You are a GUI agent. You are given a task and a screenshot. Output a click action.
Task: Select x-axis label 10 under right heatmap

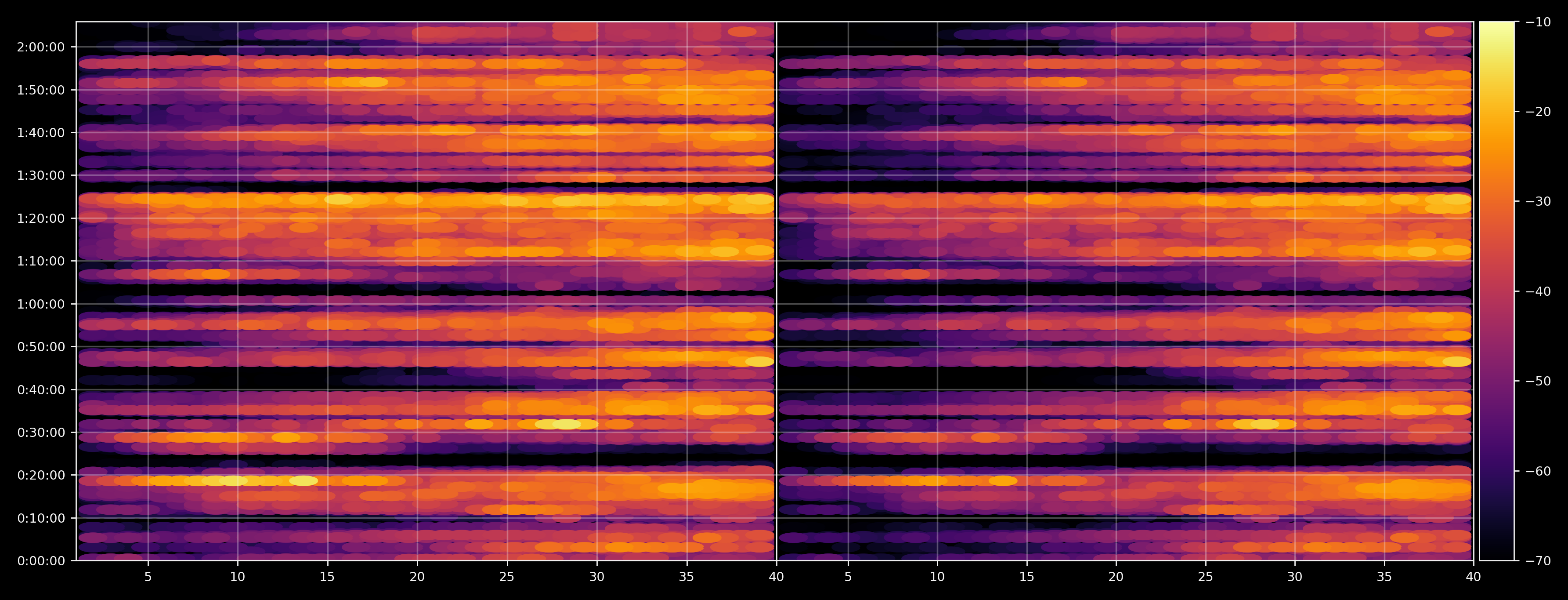pyautogui.click(x=937, y=577)
